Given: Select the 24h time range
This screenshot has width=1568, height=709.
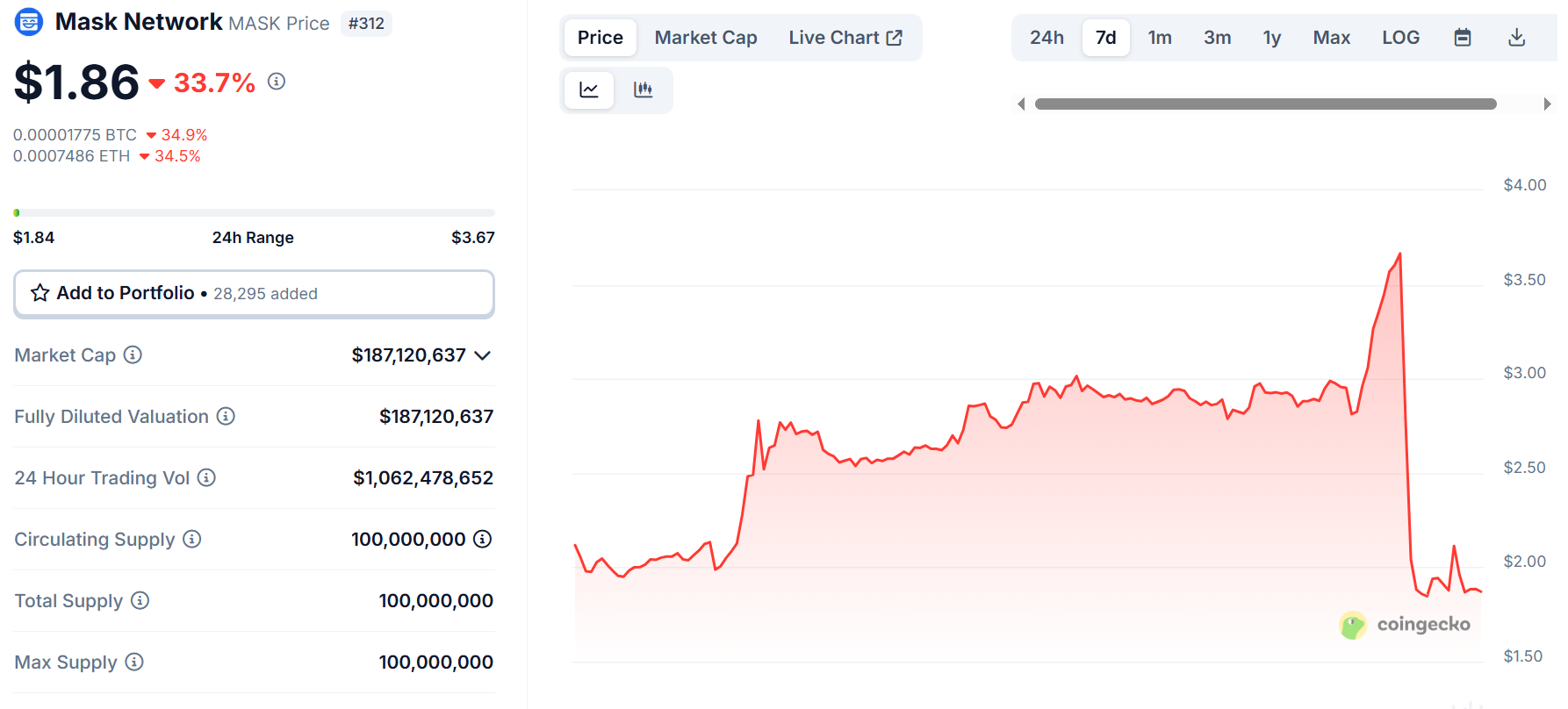Looking at the screenshot, I should (x=1047, y=38).
